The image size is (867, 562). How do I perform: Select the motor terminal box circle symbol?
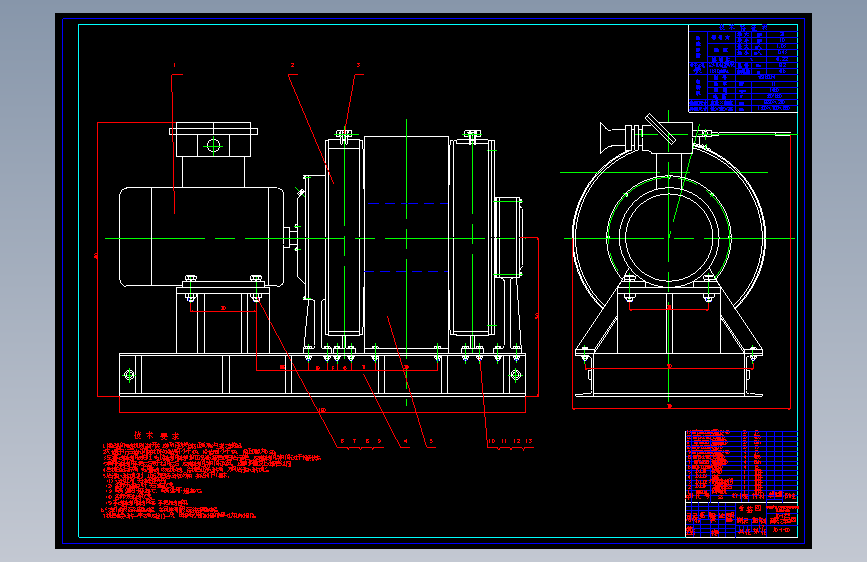click(213, 145)
